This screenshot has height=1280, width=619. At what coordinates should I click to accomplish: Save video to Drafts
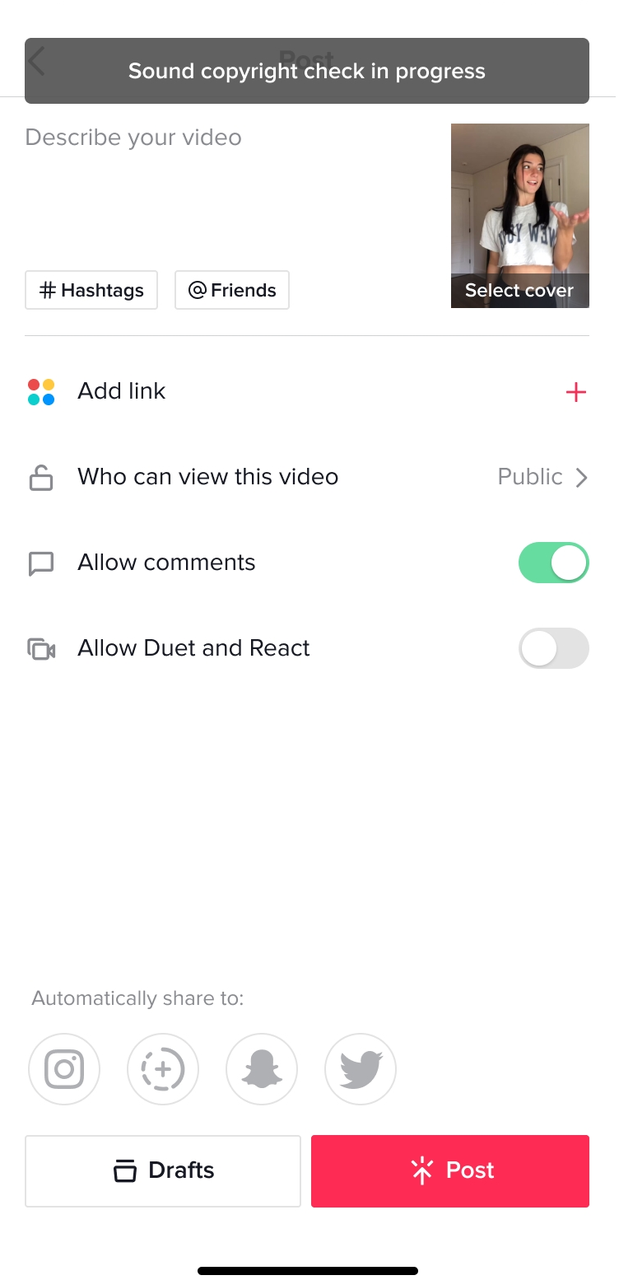pyautogui.click(x=163, y=1170)
